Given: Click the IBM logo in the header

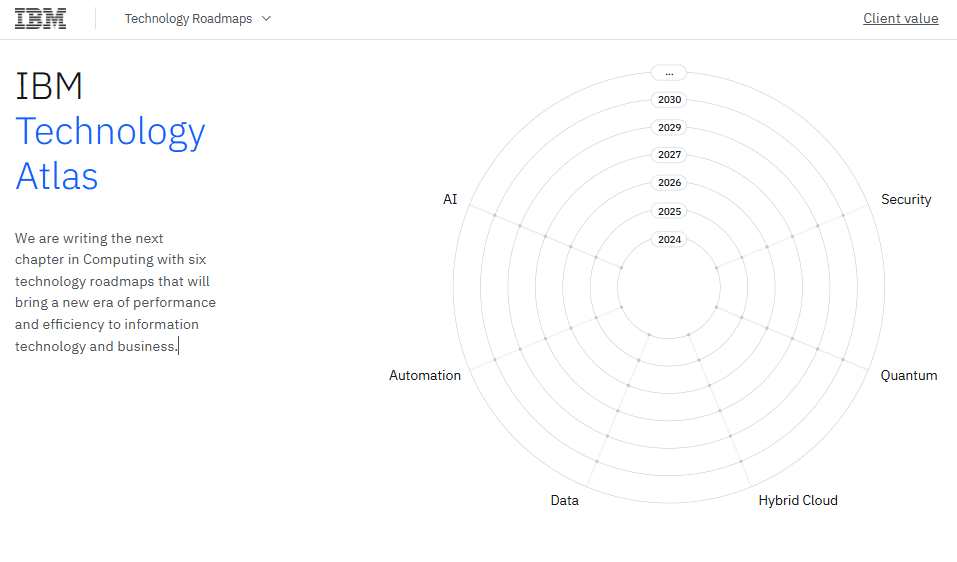Looking at the screenshot, I should click(40, 19).
